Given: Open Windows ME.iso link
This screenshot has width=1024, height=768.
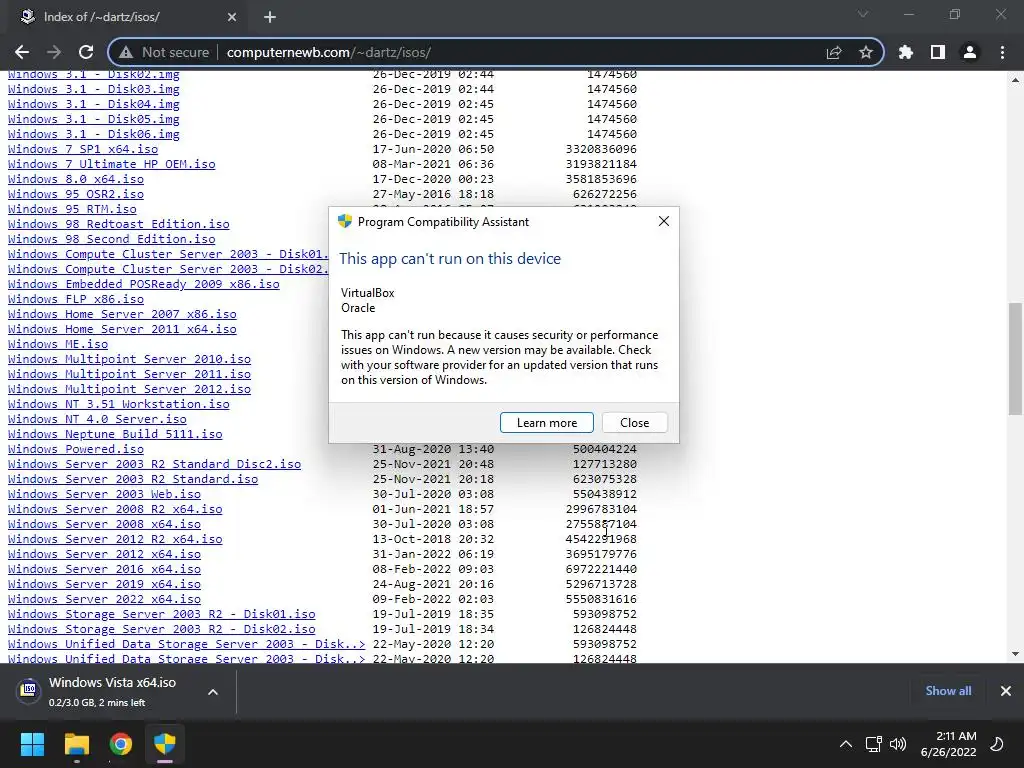Looking at the screenshot, I should 58,344.
